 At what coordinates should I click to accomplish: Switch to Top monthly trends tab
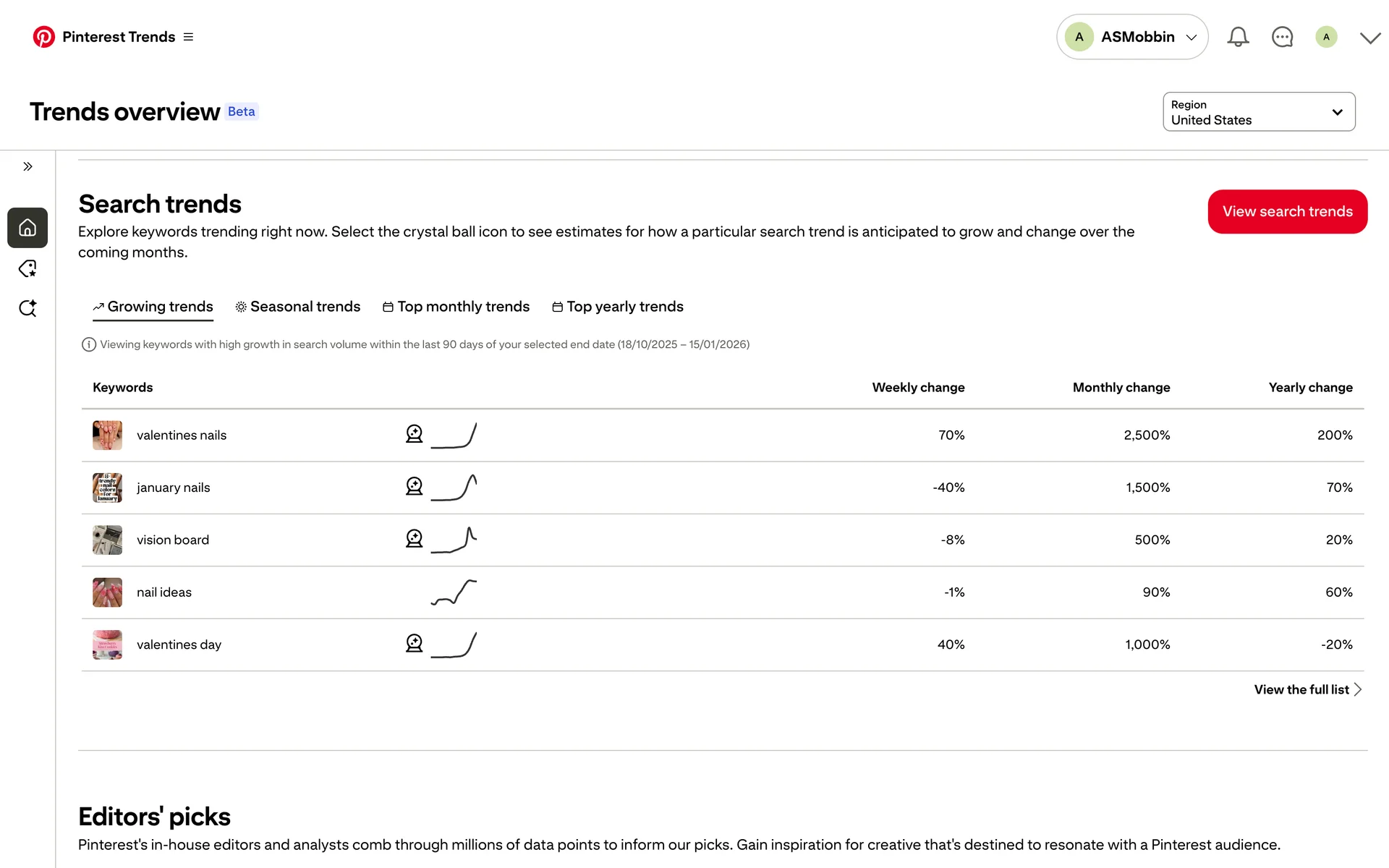click(x=456, y=307)
